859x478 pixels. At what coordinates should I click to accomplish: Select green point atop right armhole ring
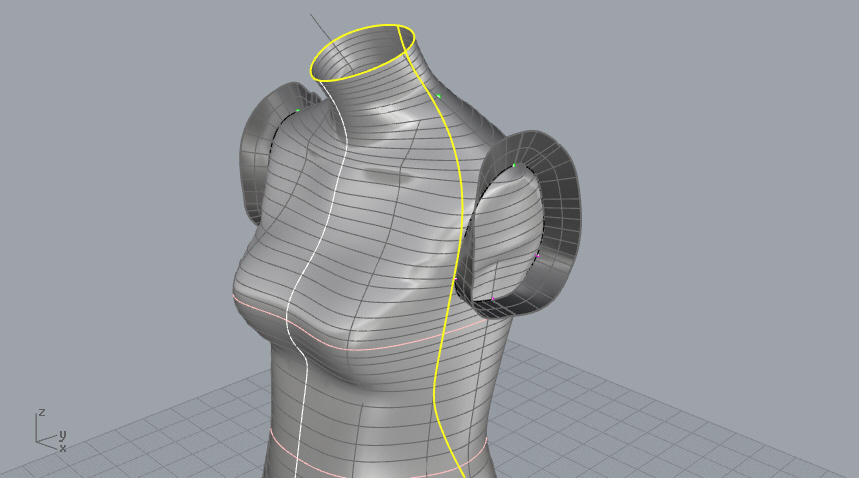(514, 165)
